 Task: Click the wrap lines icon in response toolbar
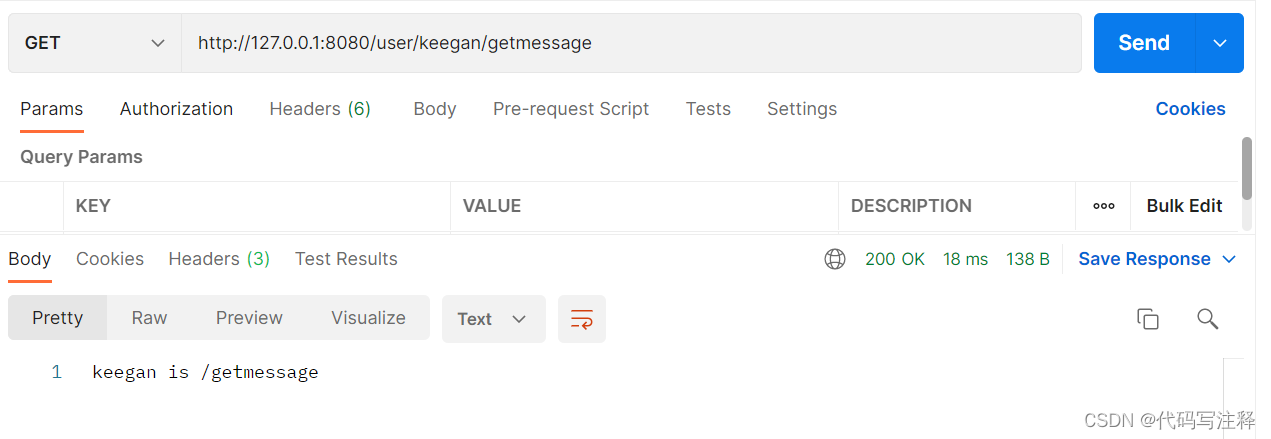[x=582, y=319]
